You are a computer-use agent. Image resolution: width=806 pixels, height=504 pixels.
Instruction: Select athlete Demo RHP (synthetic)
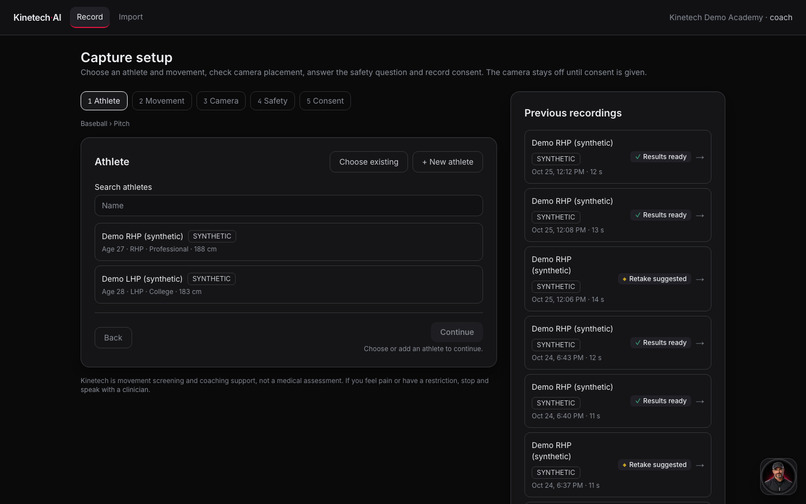click(288, 242)
